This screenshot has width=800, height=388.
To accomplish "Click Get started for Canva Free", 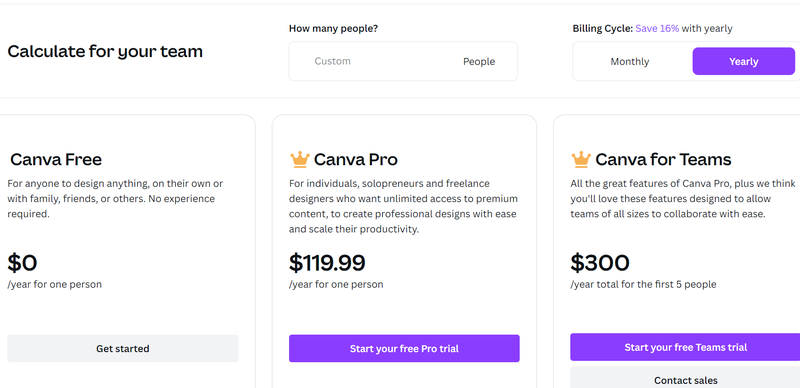I will (x=122, y=349).
